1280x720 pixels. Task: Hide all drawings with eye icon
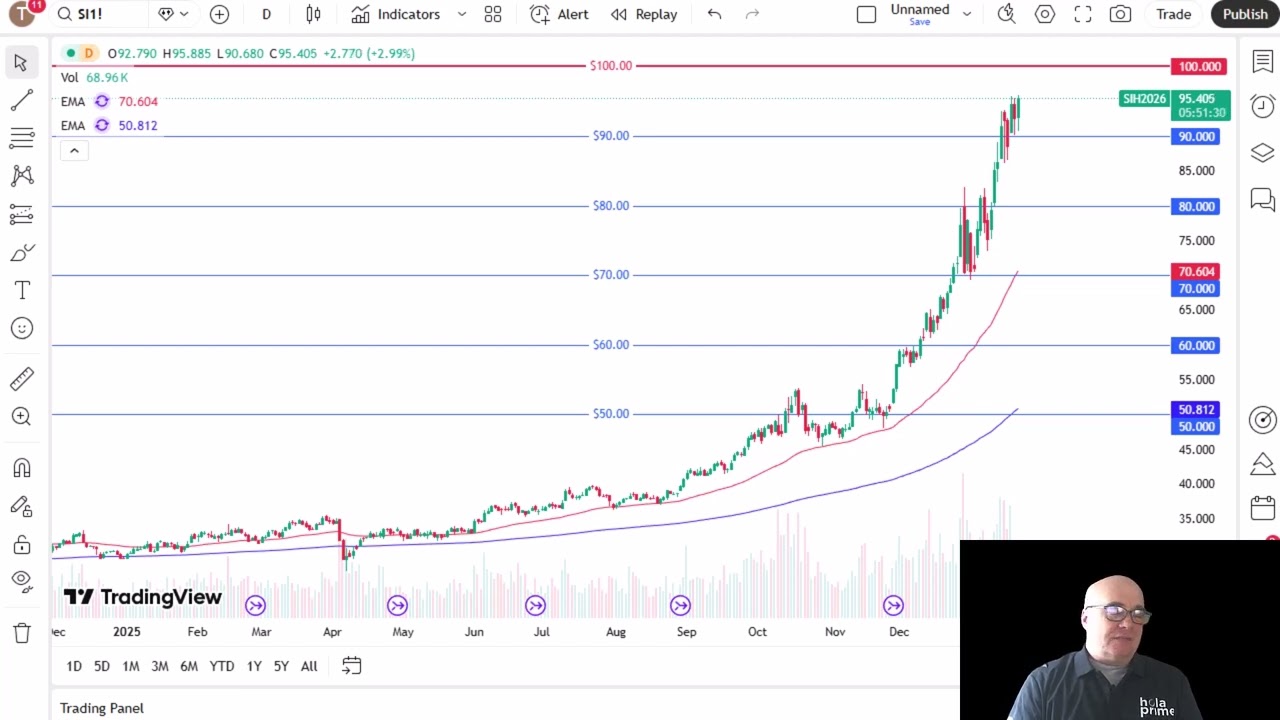(x=21, y=580)
